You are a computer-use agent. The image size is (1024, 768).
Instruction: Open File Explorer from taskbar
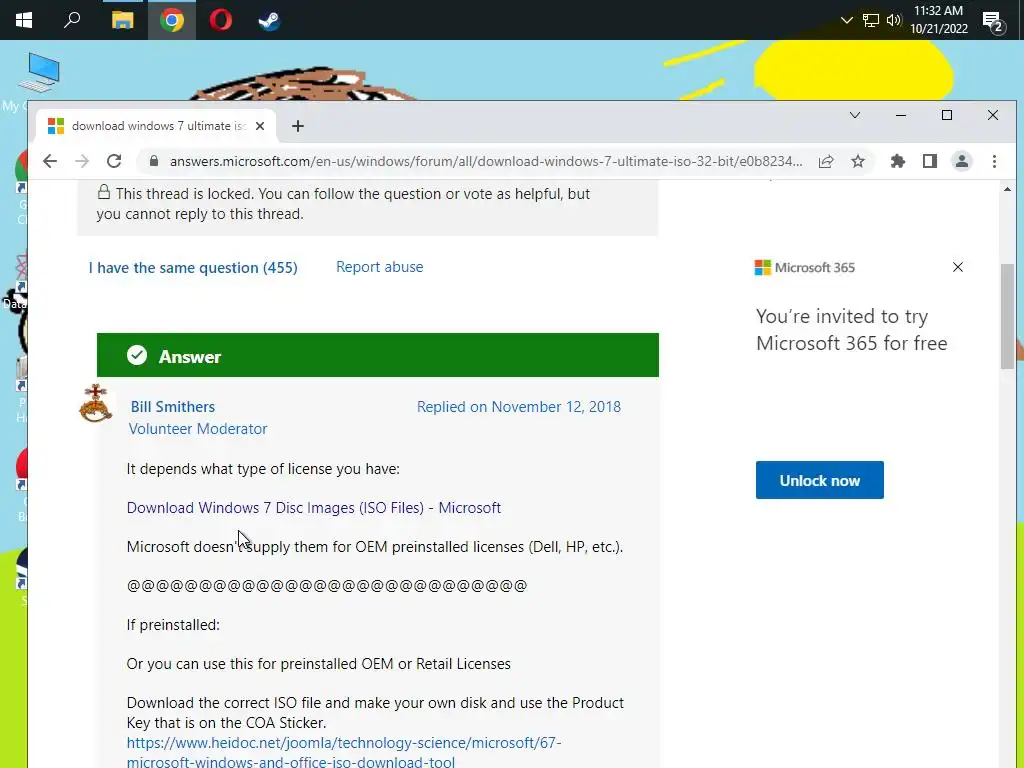(122, 20)
